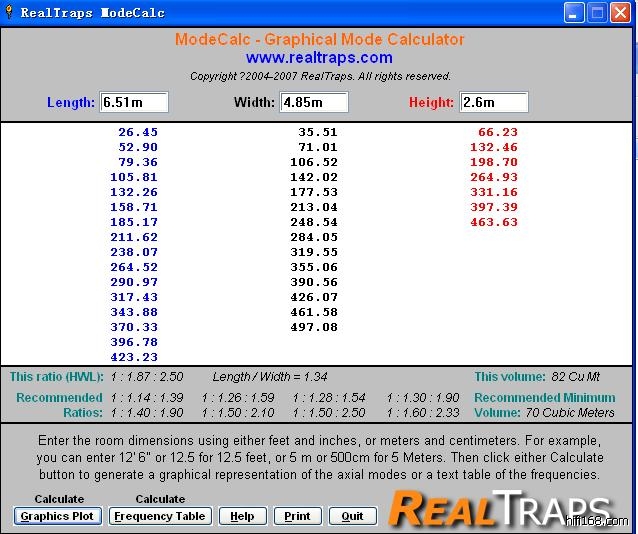Click the RealTraps app icon in title bar

click(10, 13)
